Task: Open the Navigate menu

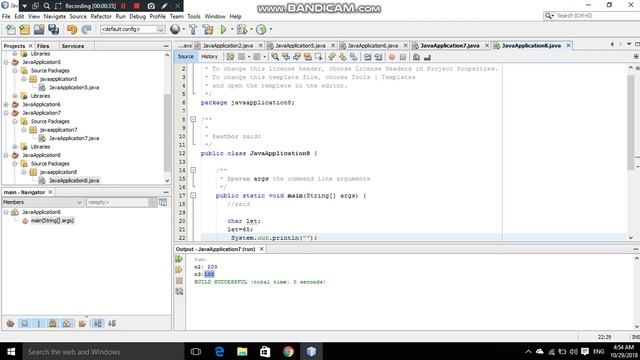Action: [55, 16]
